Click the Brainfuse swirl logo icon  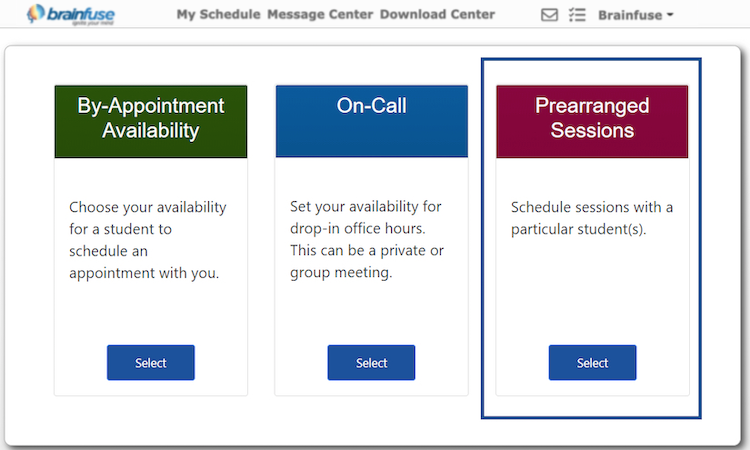[37, 14]
